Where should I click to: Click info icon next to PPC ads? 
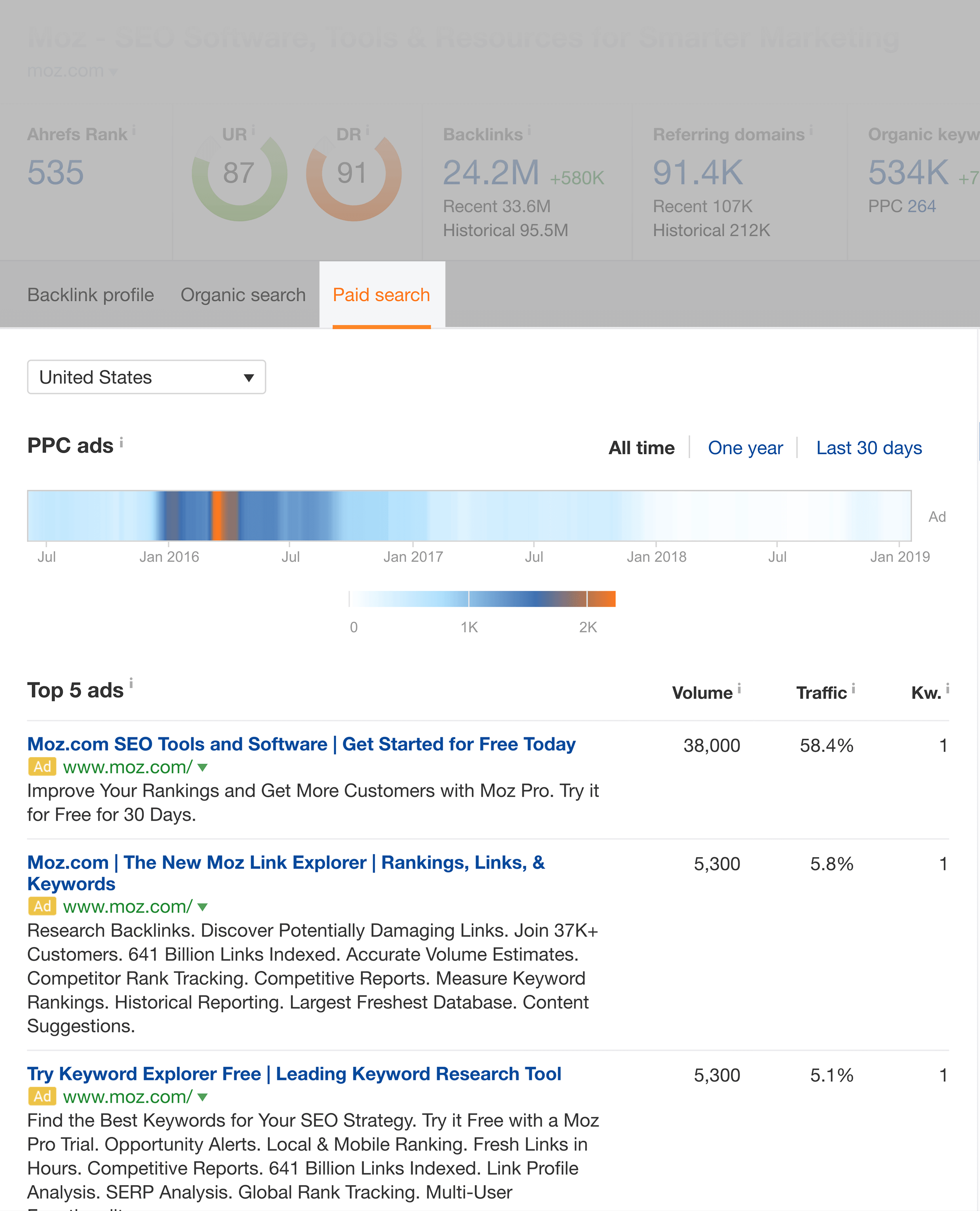(x=121, y=442)
